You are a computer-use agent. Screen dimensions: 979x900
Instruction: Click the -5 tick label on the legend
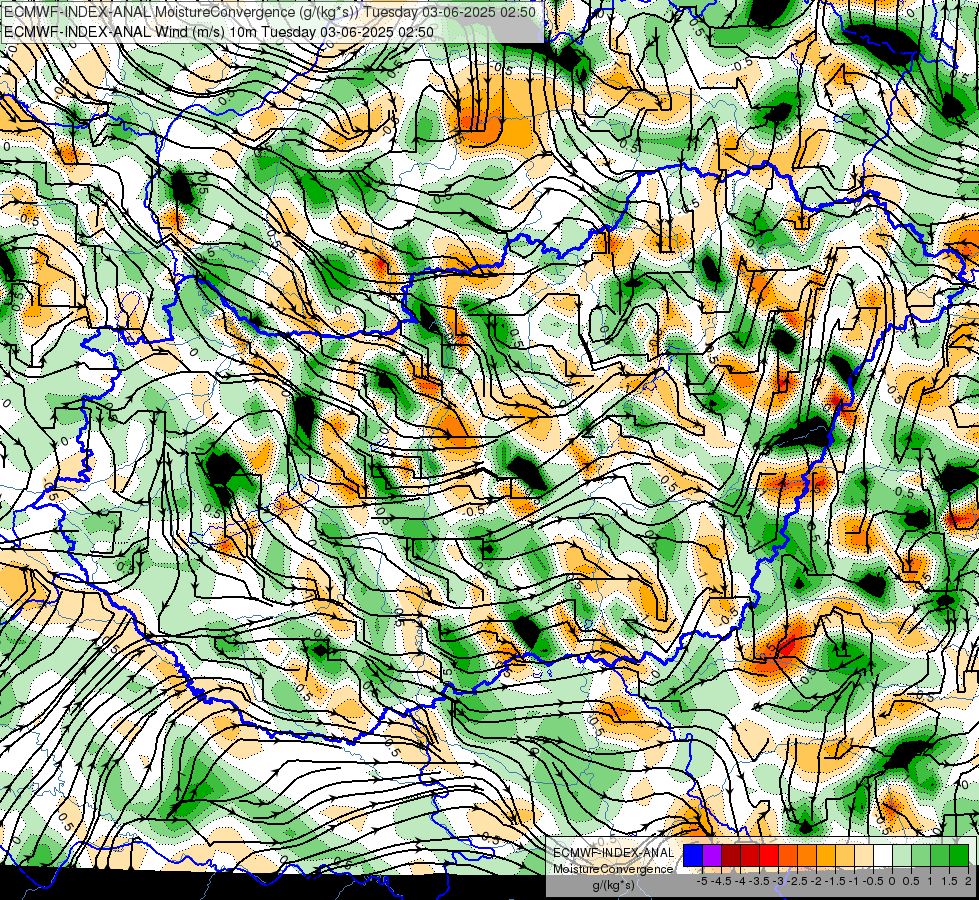click(x=702, y=881)
